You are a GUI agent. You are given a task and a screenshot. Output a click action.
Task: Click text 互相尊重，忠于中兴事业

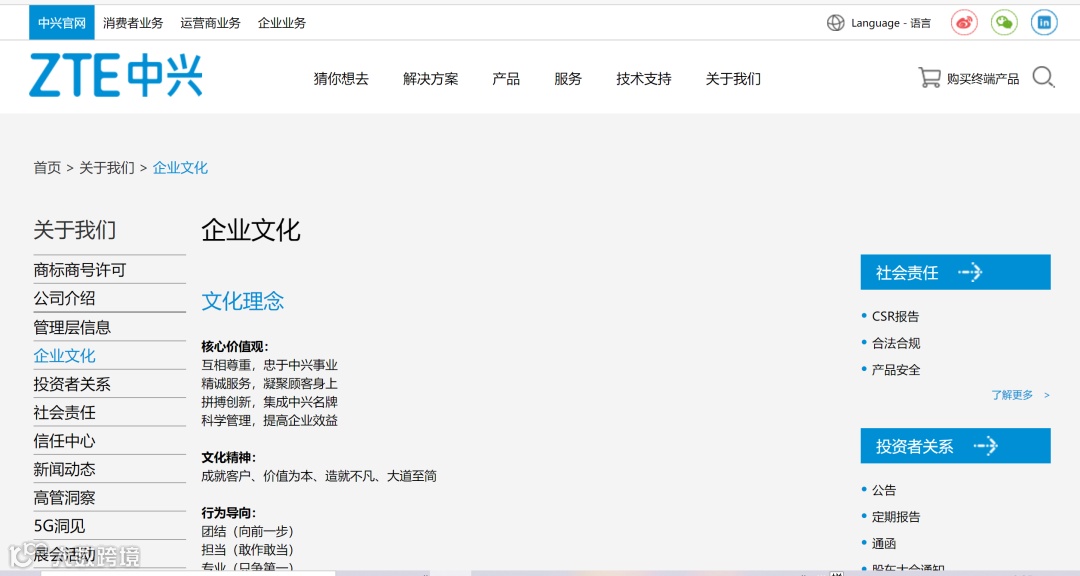269,364
